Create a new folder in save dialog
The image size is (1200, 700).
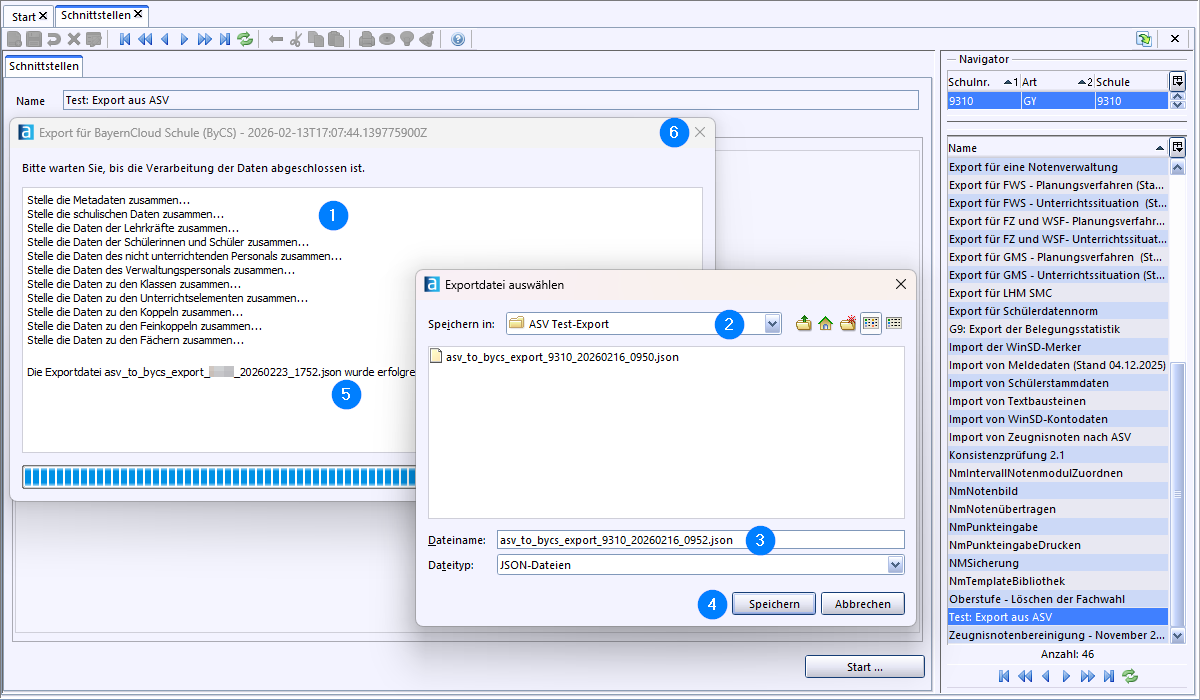point(847,323)
